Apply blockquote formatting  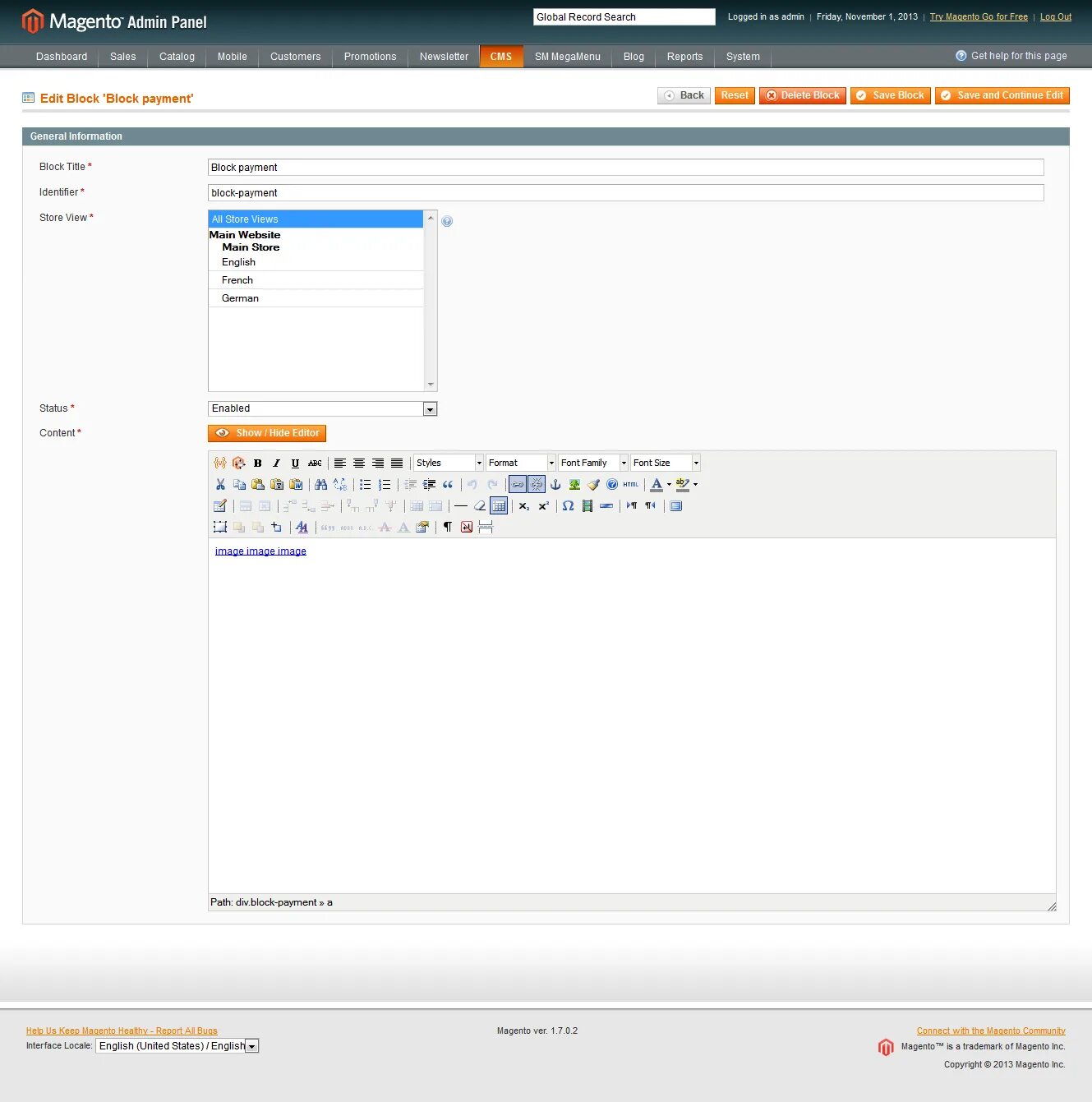pos(448,485)
